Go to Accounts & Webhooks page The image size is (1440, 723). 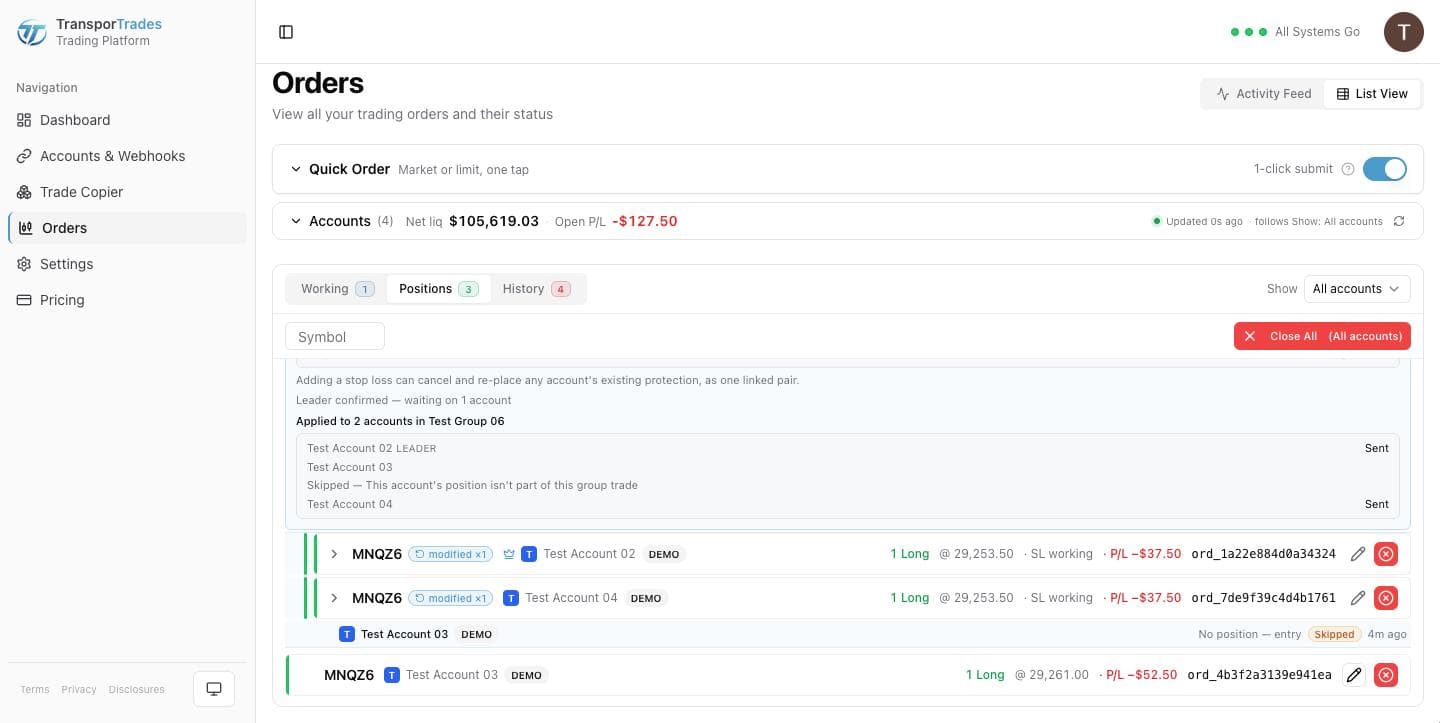[127, 156]
